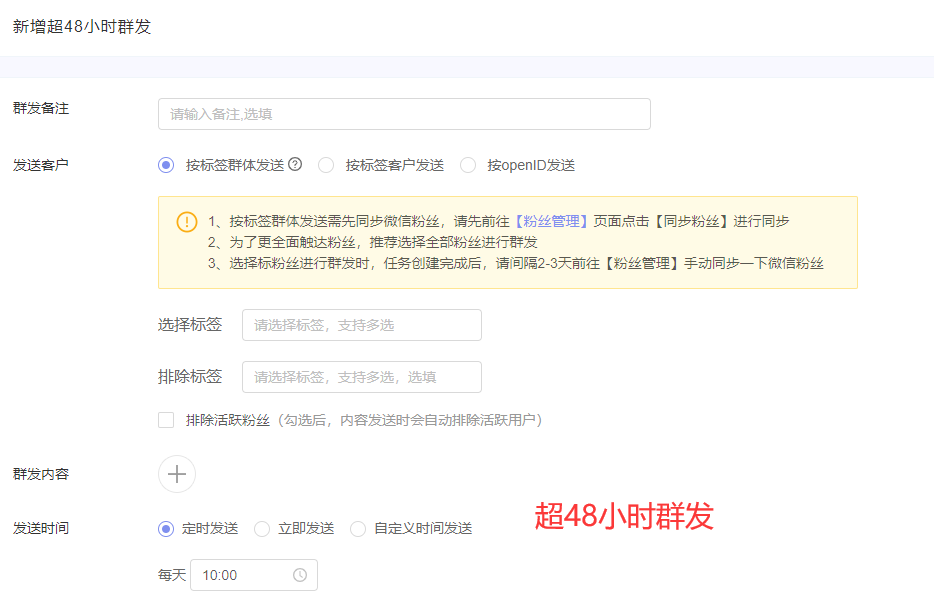The width and height of the screenshot is (934, 598).
Task: Enable the 排除活跃粉丝 checkbox
Action: click(166, 420)
